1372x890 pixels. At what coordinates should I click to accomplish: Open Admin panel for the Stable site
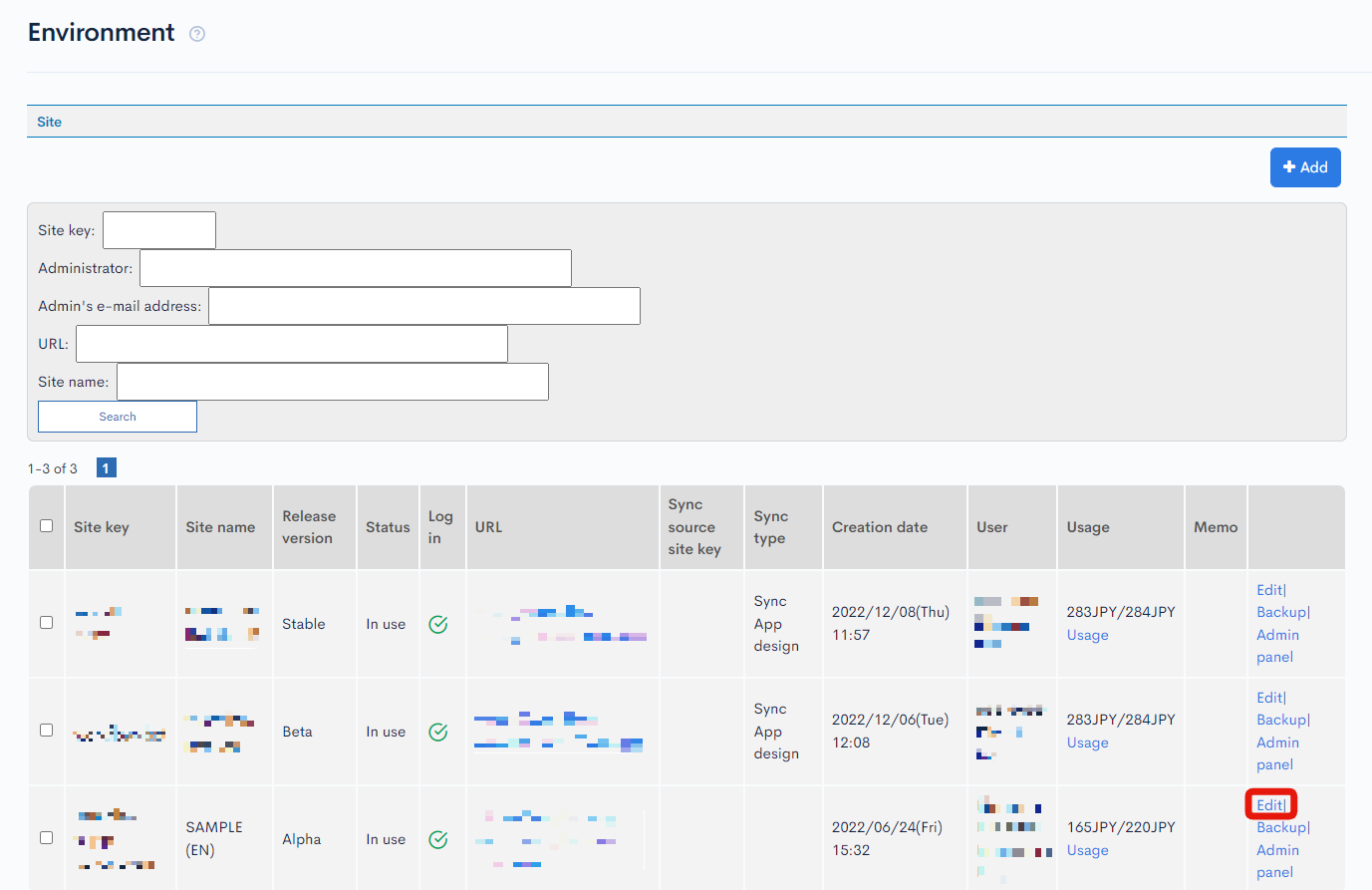[x=1277, y=646]
